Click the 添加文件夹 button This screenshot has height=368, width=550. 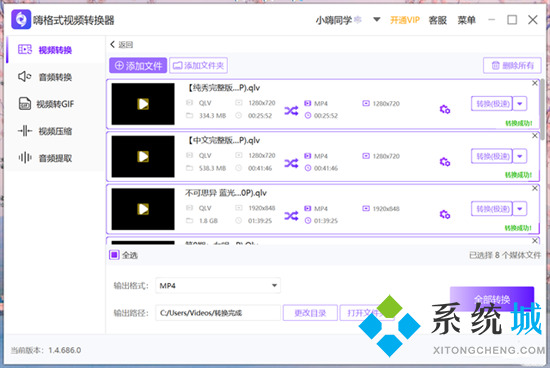(x=198, y=66)
